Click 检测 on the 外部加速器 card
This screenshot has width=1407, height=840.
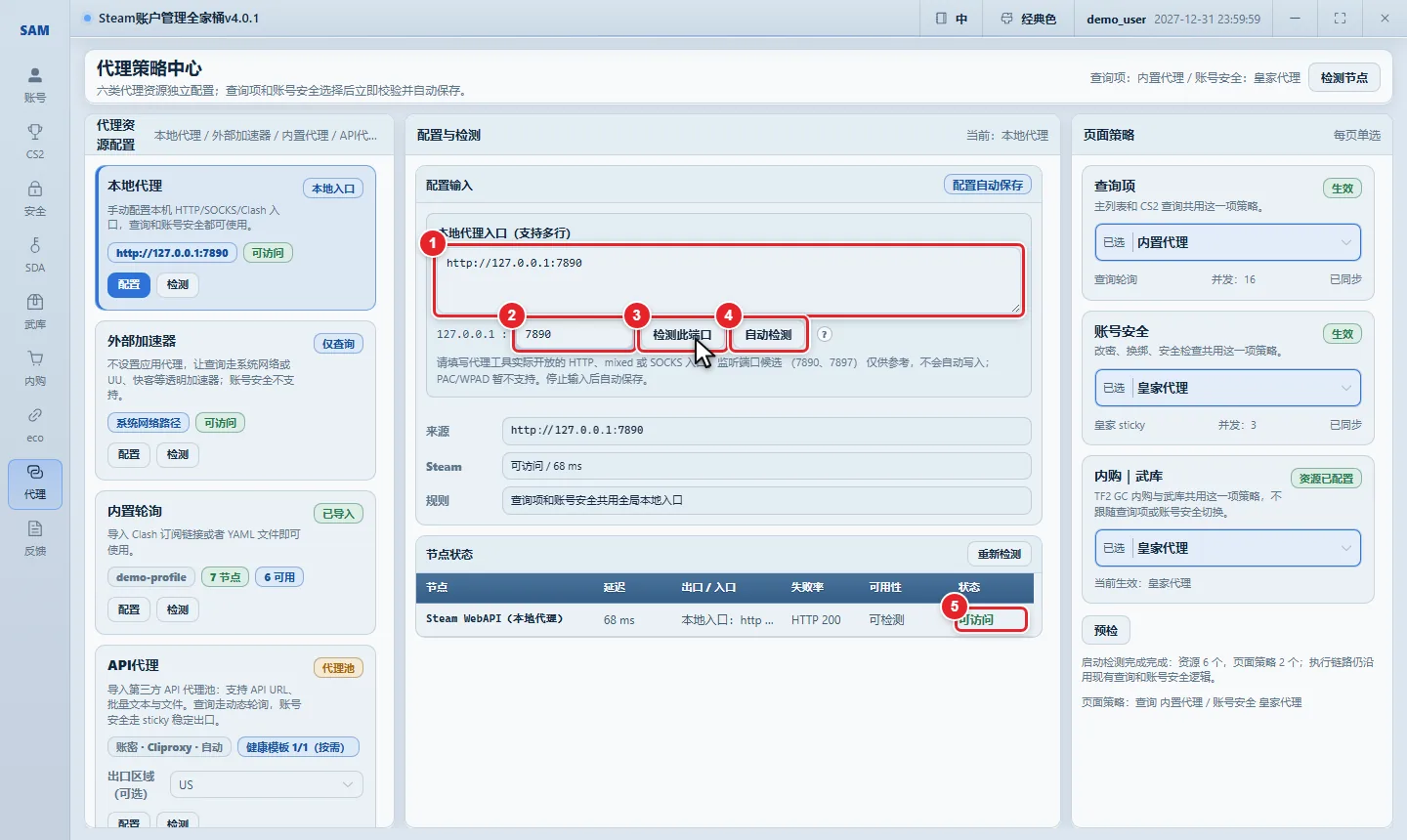(178, 454)
